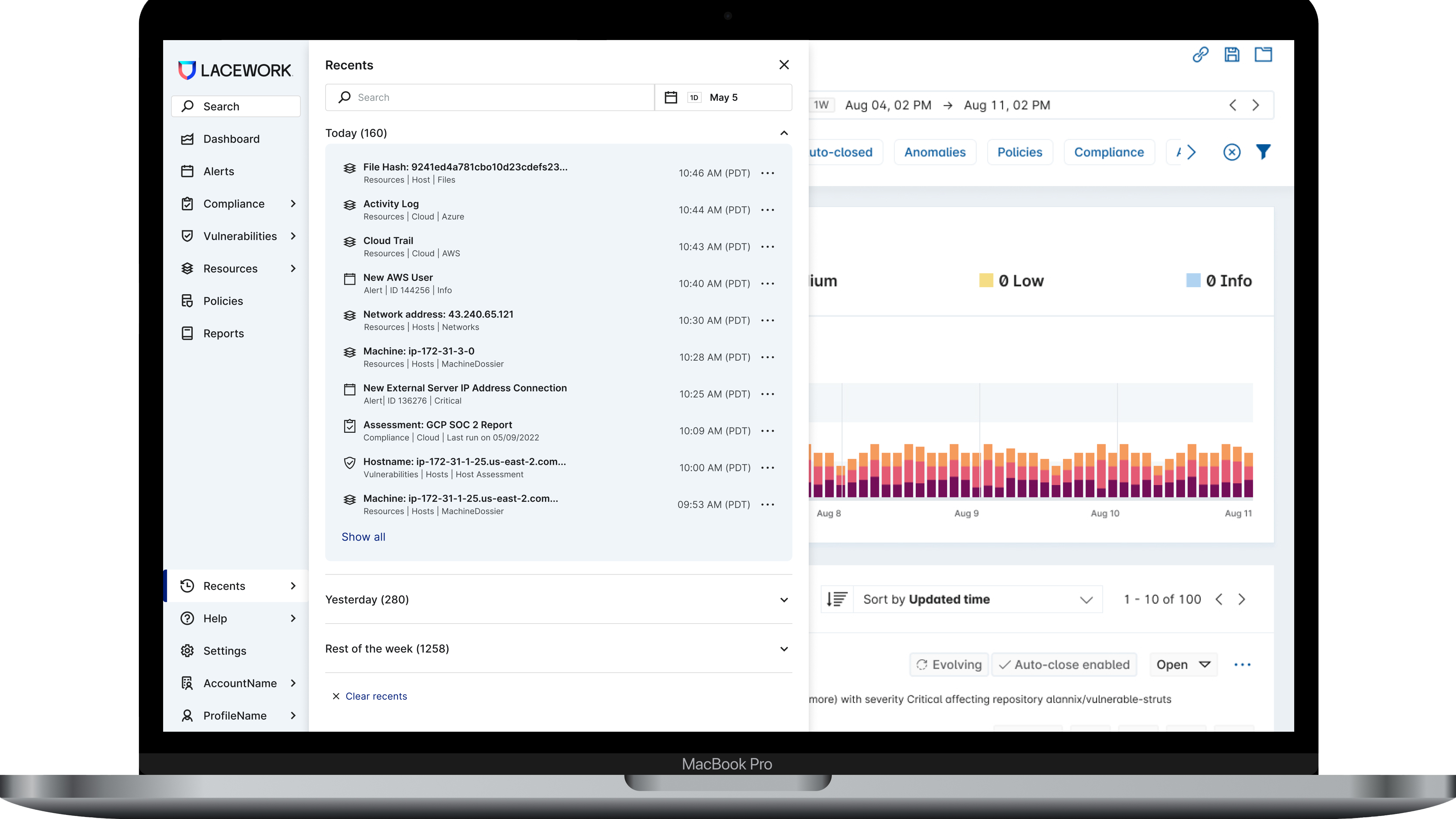The image size is (1456, 819).
Task: Expand the Yesterday (280) section
Action: click(784, 600)
